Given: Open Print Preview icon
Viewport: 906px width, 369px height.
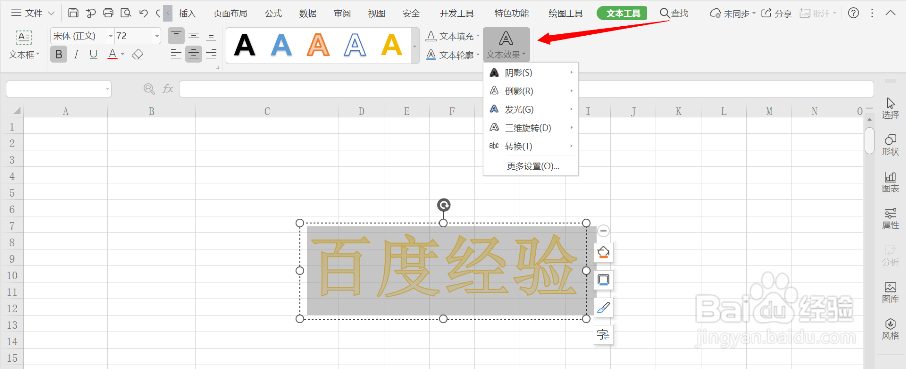Looking at the screenshot, I should [x=125, y=13].
